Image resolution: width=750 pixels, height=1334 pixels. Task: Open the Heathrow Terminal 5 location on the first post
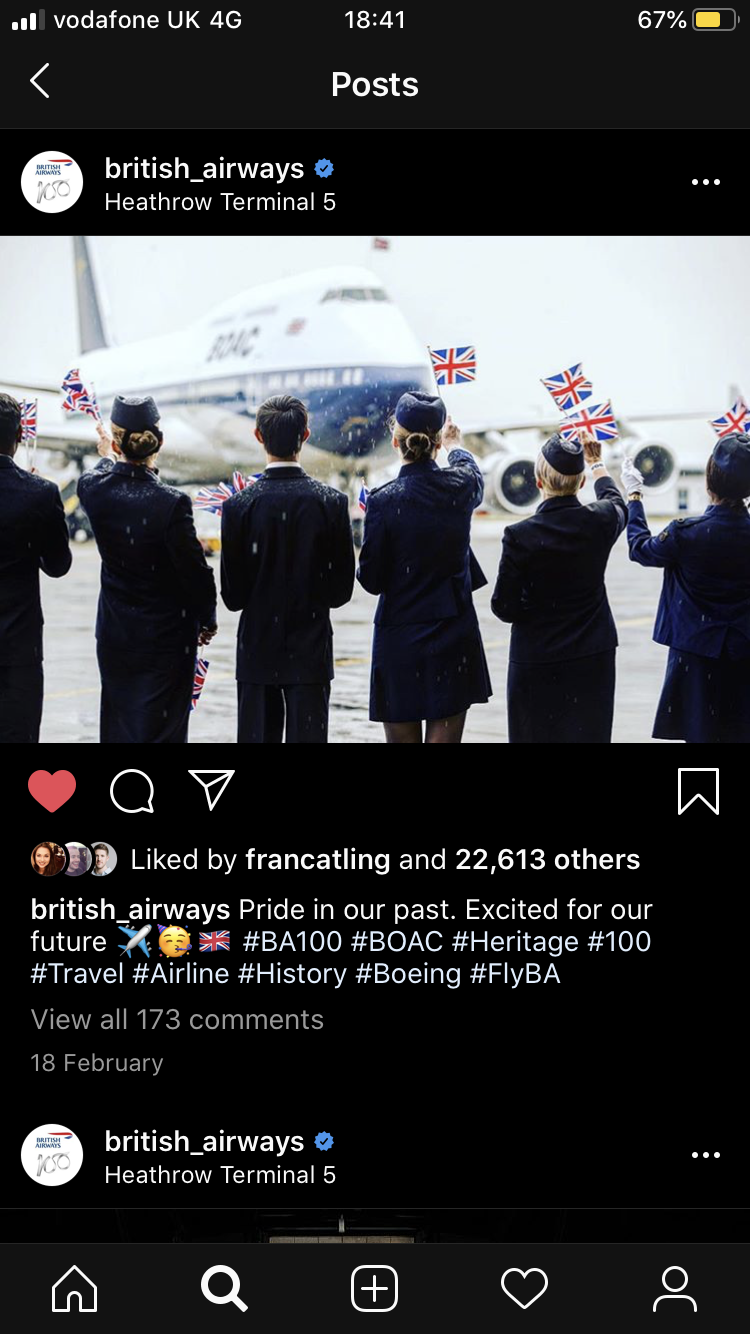(x=220, y=202)
